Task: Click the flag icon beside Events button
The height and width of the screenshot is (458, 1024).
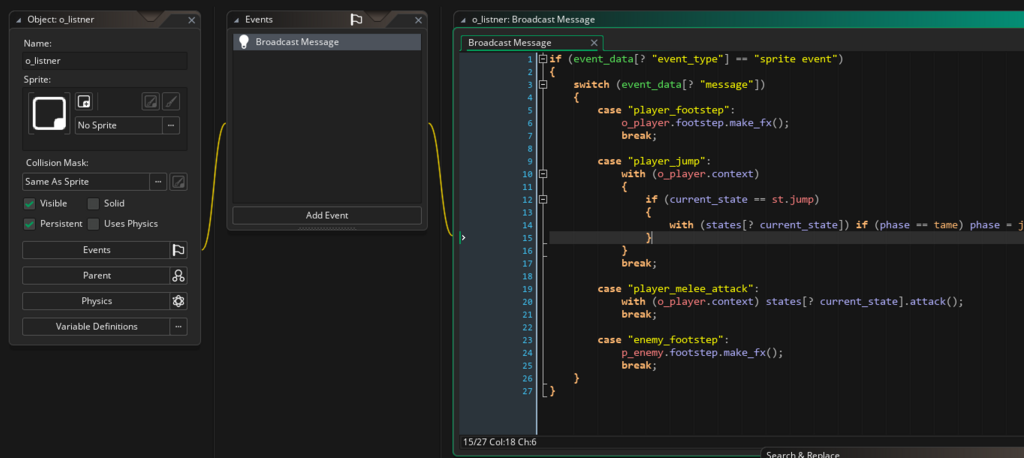Action: [x=178, y=250]
